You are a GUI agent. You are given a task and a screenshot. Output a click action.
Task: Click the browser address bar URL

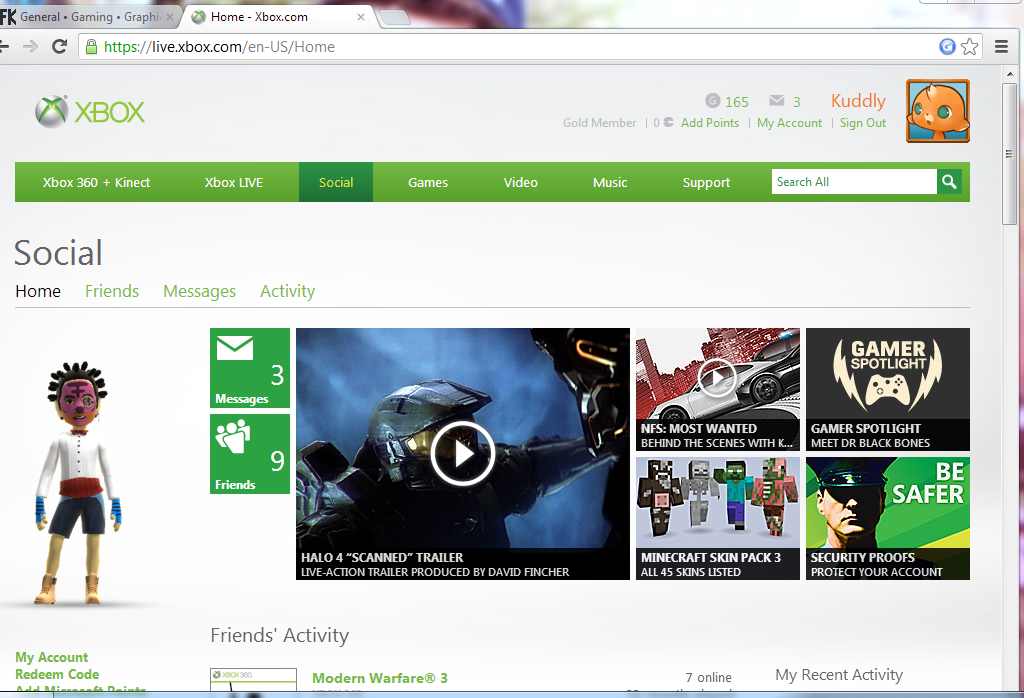point(219,47)
